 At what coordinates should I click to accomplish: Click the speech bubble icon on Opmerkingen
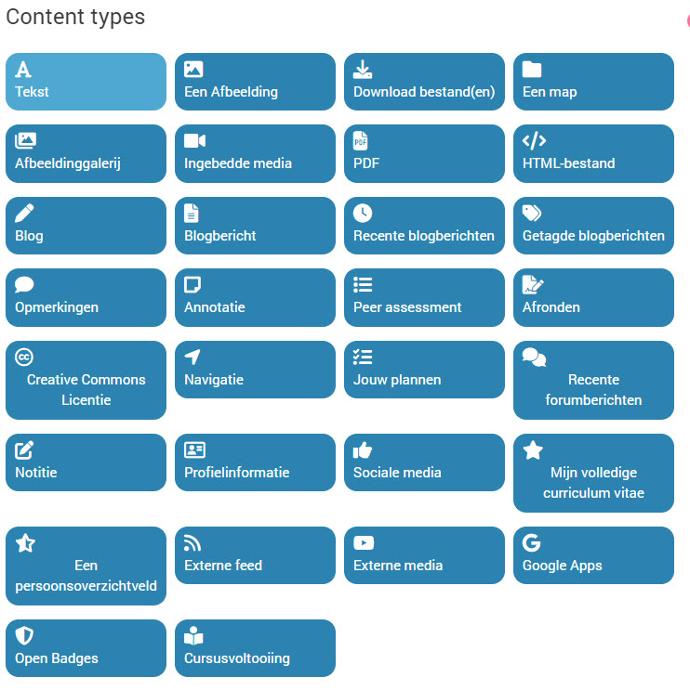pos(25,285)
